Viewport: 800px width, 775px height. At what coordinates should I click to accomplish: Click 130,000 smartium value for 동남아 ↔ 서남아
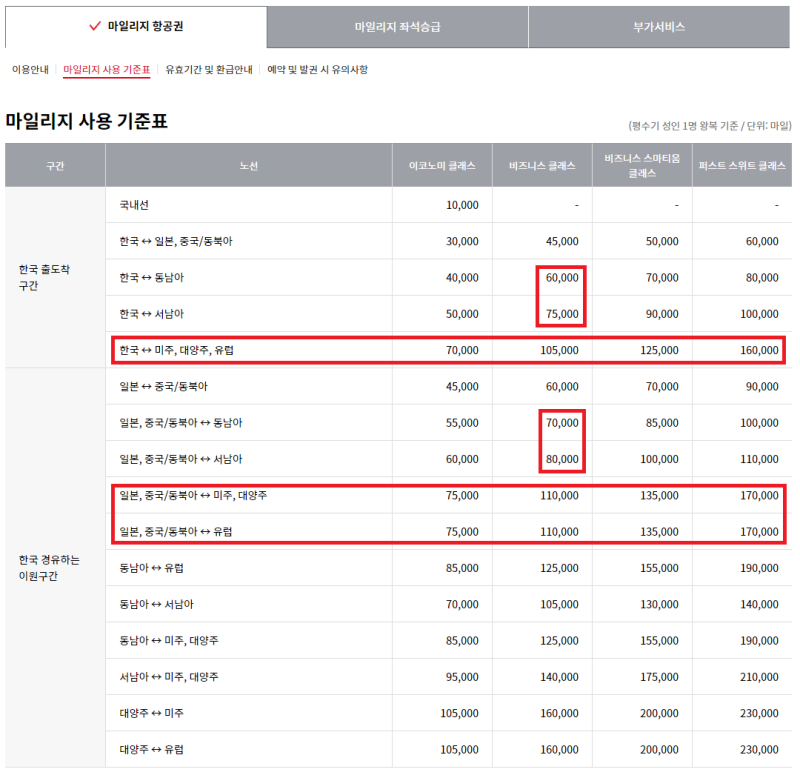coord(660,604)
